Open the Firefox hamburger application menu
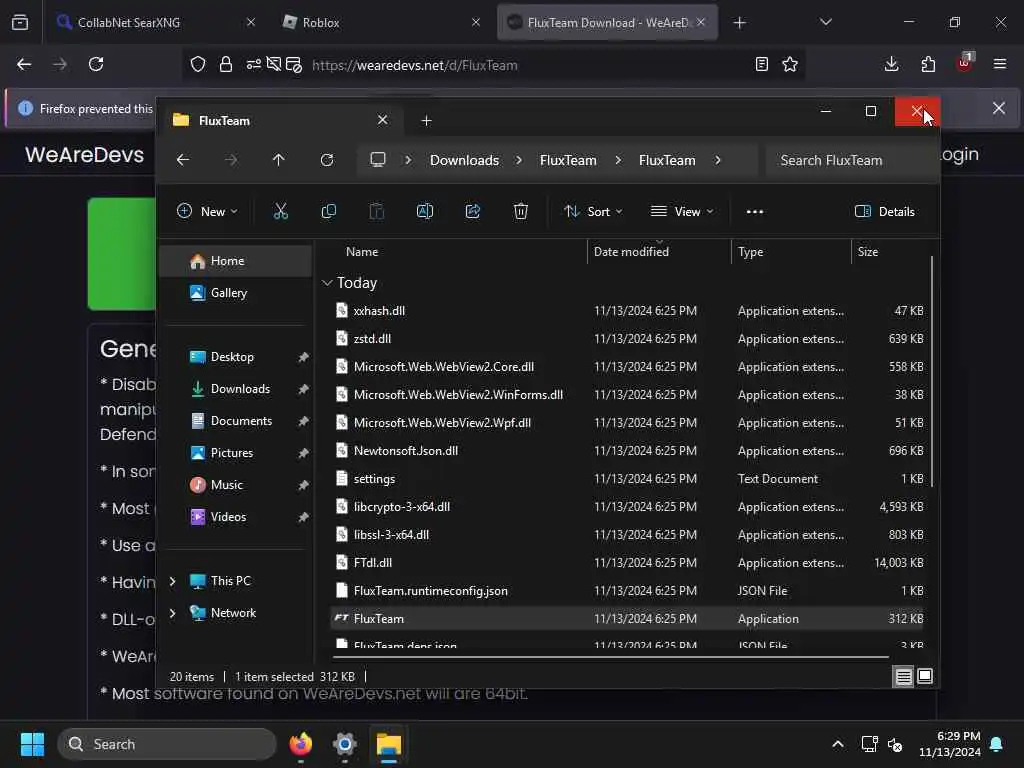Screen dimensions: 1024x768 (x=1000, y=64)
